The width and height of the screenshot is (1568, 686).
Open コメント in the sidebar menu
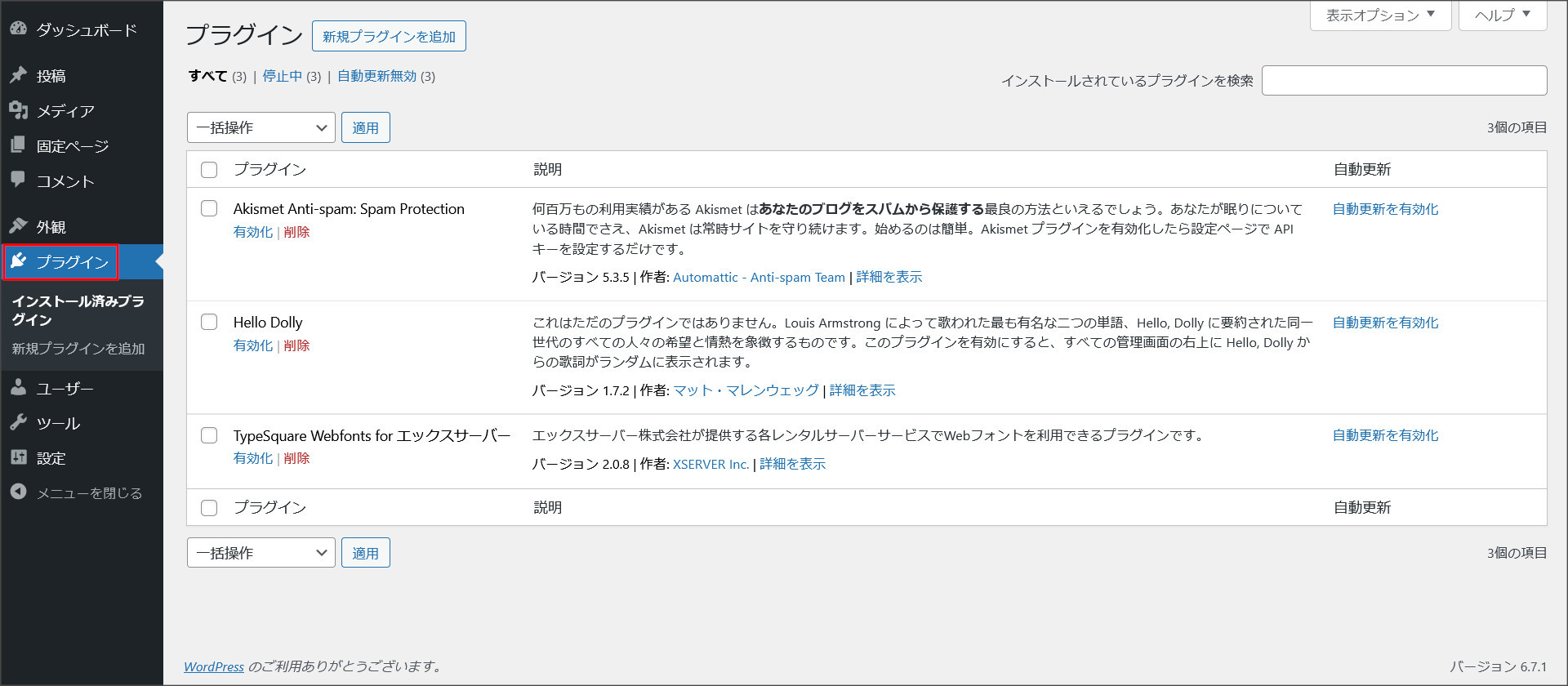[x=65, y=181]
